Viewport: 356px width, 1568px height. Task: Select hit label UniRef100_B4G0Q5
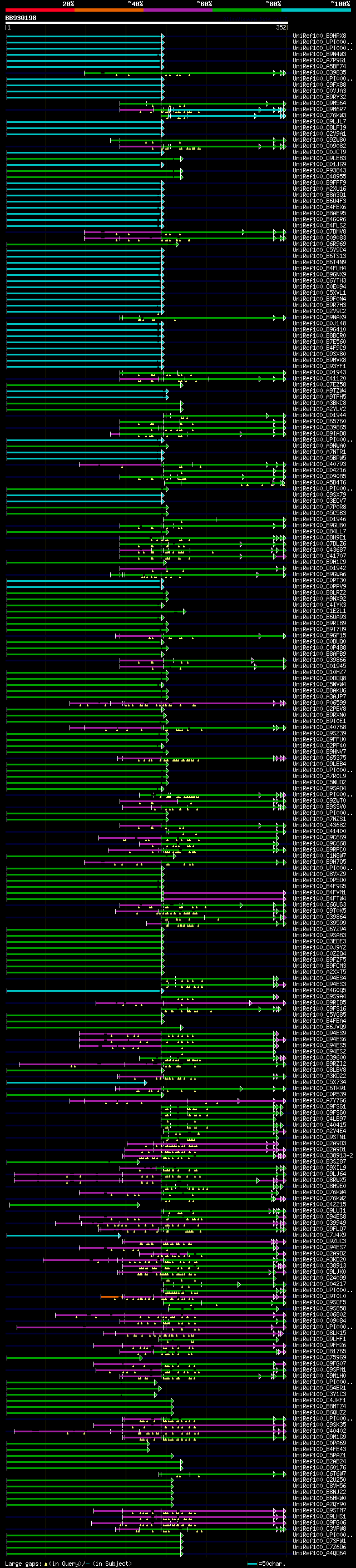coord(319,990)
